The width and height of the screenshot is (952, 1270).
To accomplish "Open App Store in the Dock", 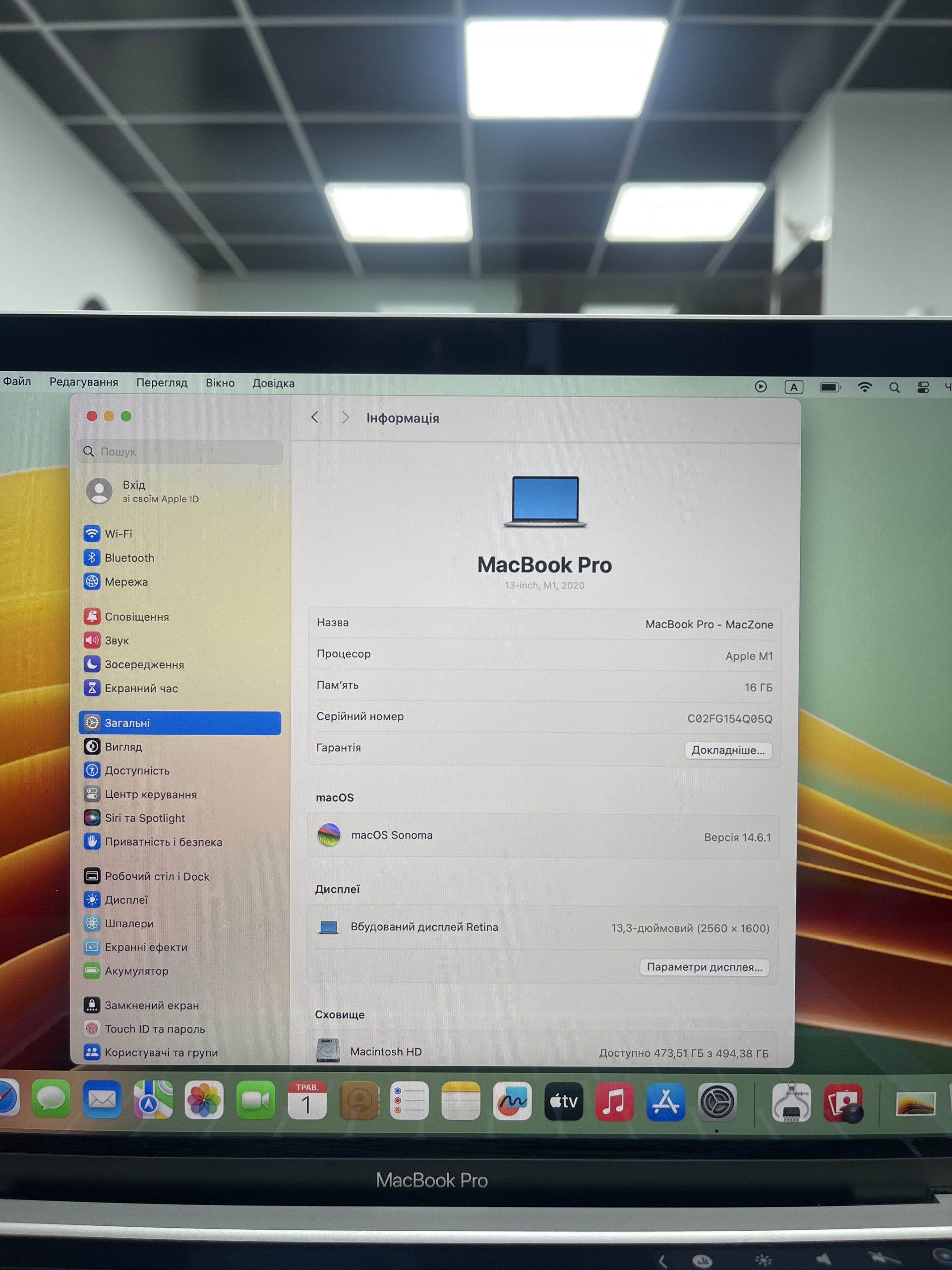I will pos(665,1102).
